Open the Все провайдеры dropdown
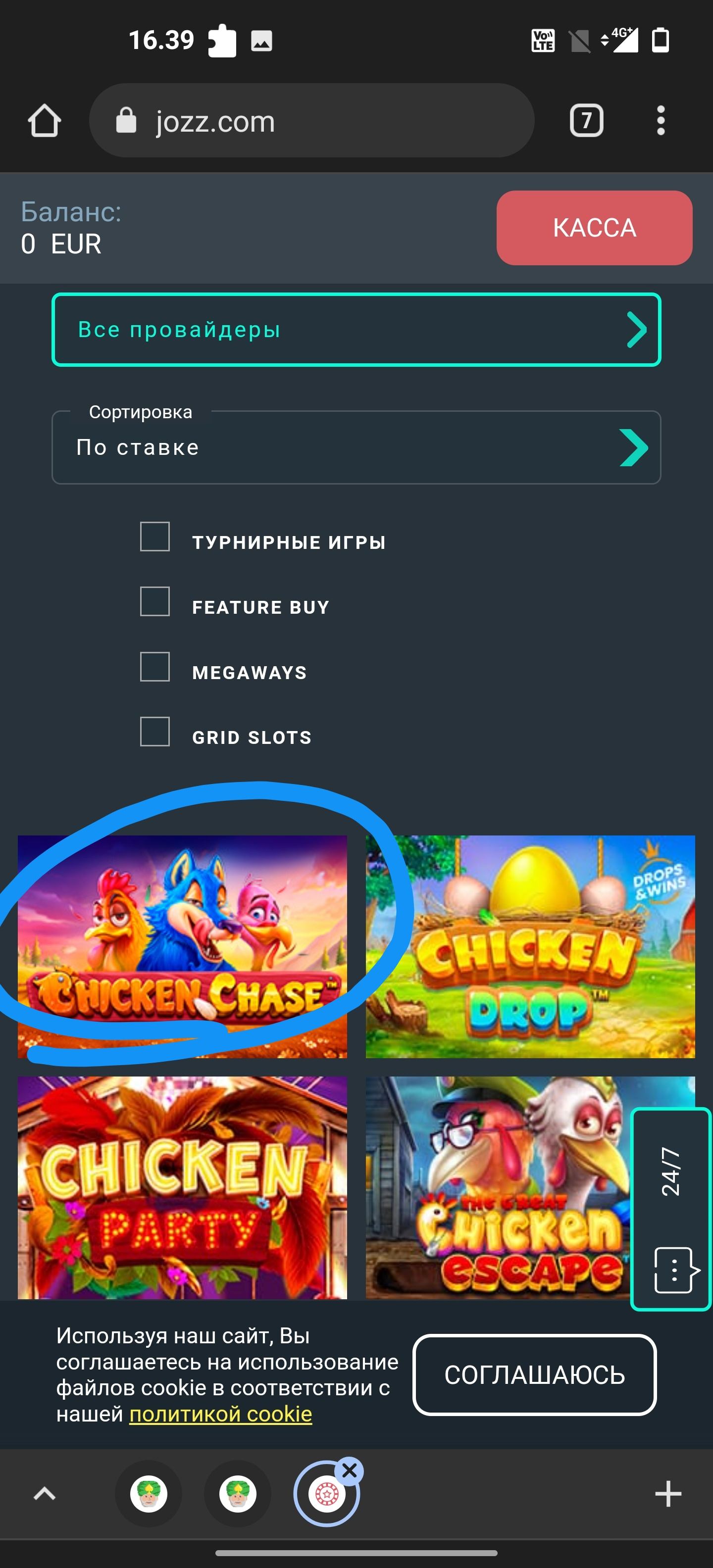The image size is (713, 1568). pyautogui.click(x=356, y=330)
